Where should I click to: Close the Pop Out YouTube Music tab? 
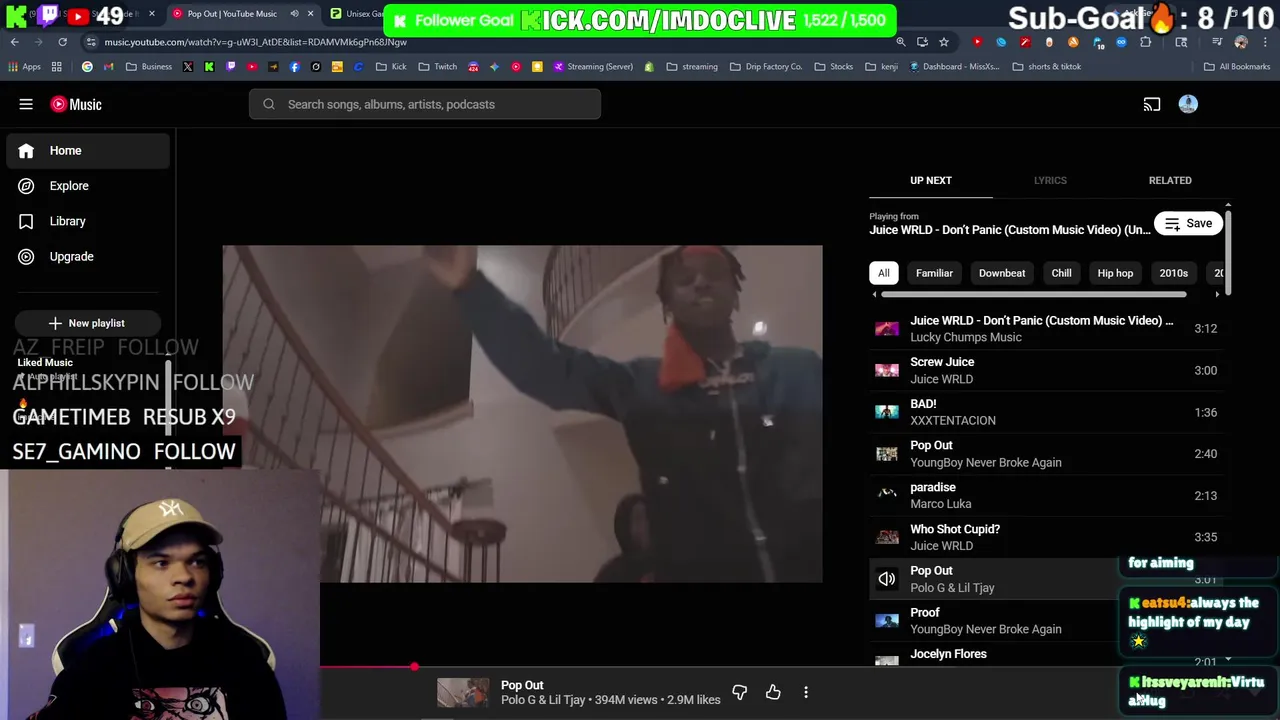pyautogui.click(x=310, y=14)
